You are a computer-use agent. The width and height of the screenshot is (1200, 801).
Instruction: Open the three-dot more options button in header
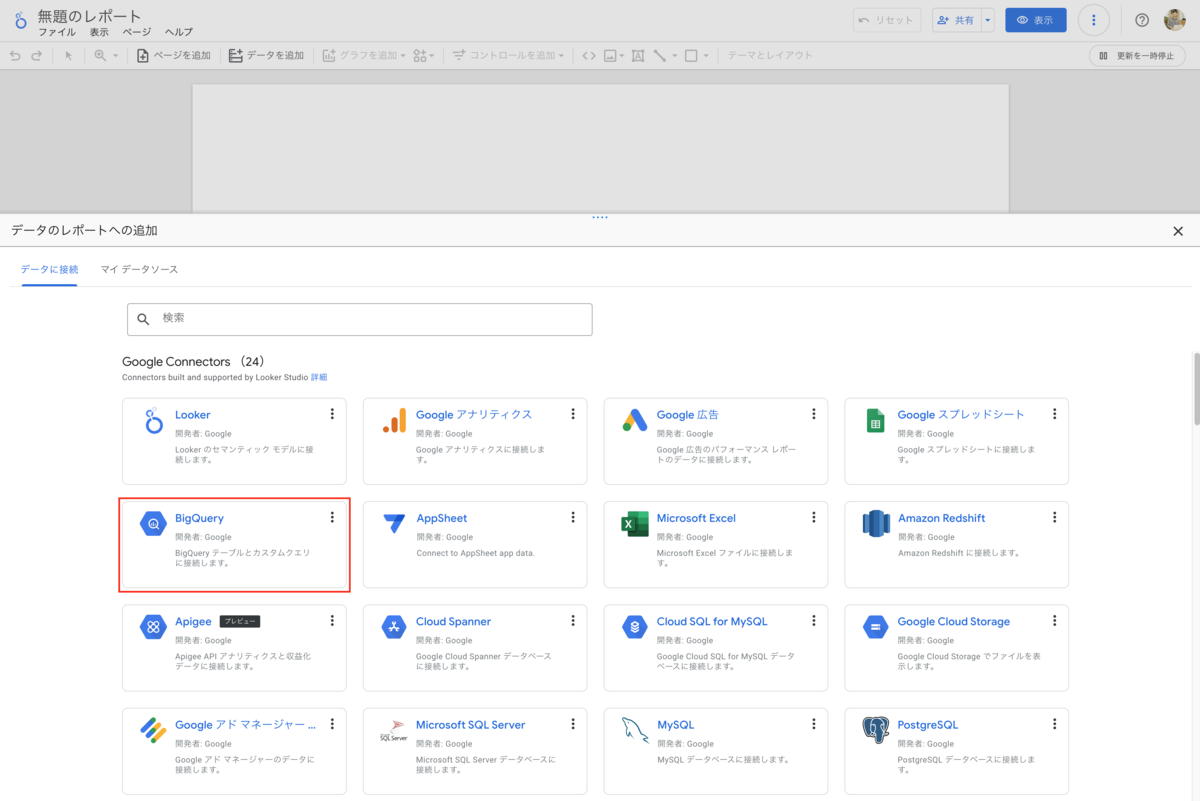click(x=1094, y=20)
